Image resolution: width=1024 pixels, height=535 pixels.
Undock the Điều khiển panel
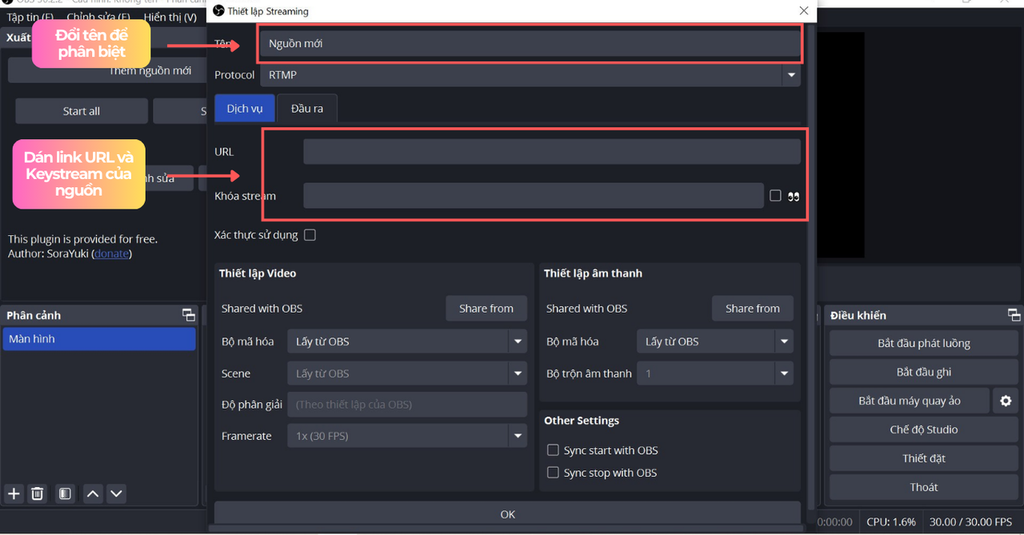(x=1014, y=316)
